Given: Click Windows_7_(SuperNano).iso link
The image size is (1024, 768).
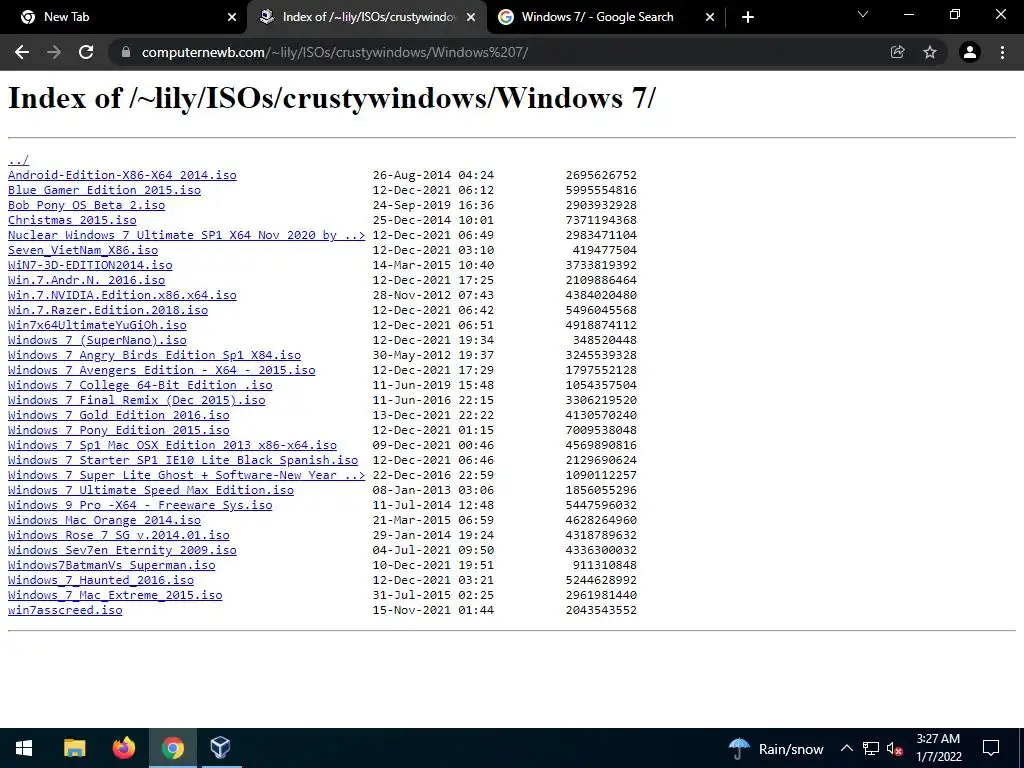Looking at the screenshot, I should tap(97, 340).
